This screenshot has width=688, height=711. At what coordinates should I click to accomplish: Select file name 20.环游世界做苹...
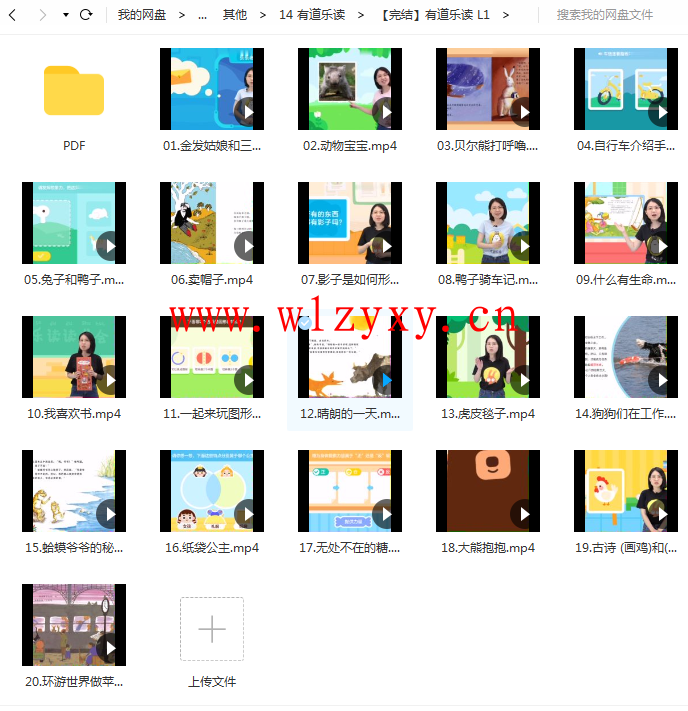[74, 682]
